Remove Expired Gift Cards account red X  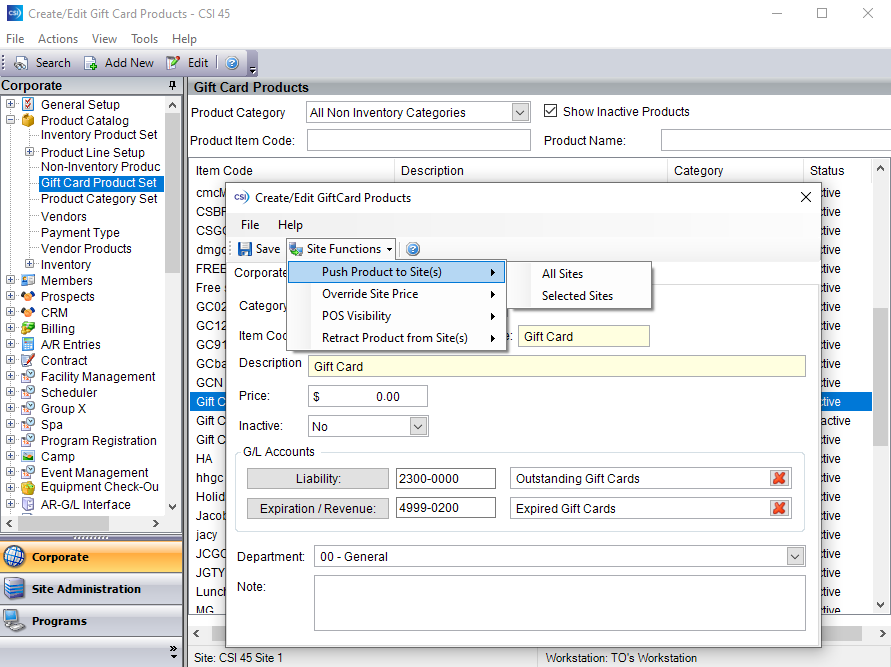[x=779, y=508]
